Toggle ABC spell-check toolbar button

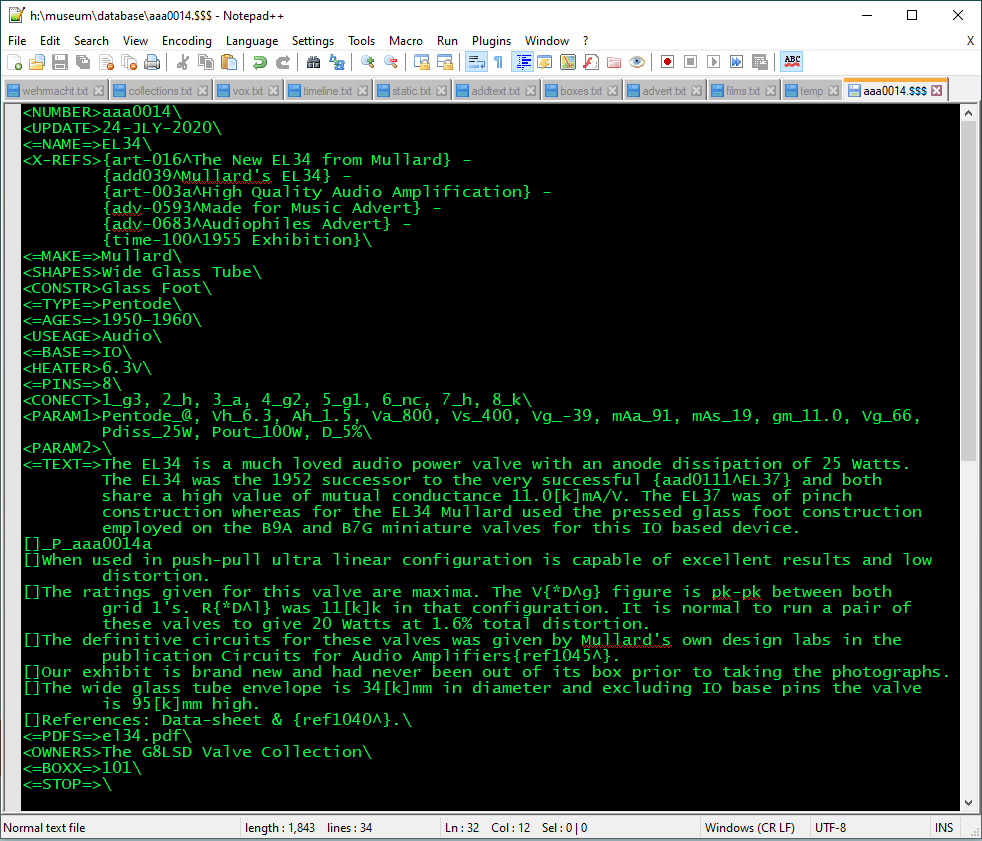click(792, 61)
